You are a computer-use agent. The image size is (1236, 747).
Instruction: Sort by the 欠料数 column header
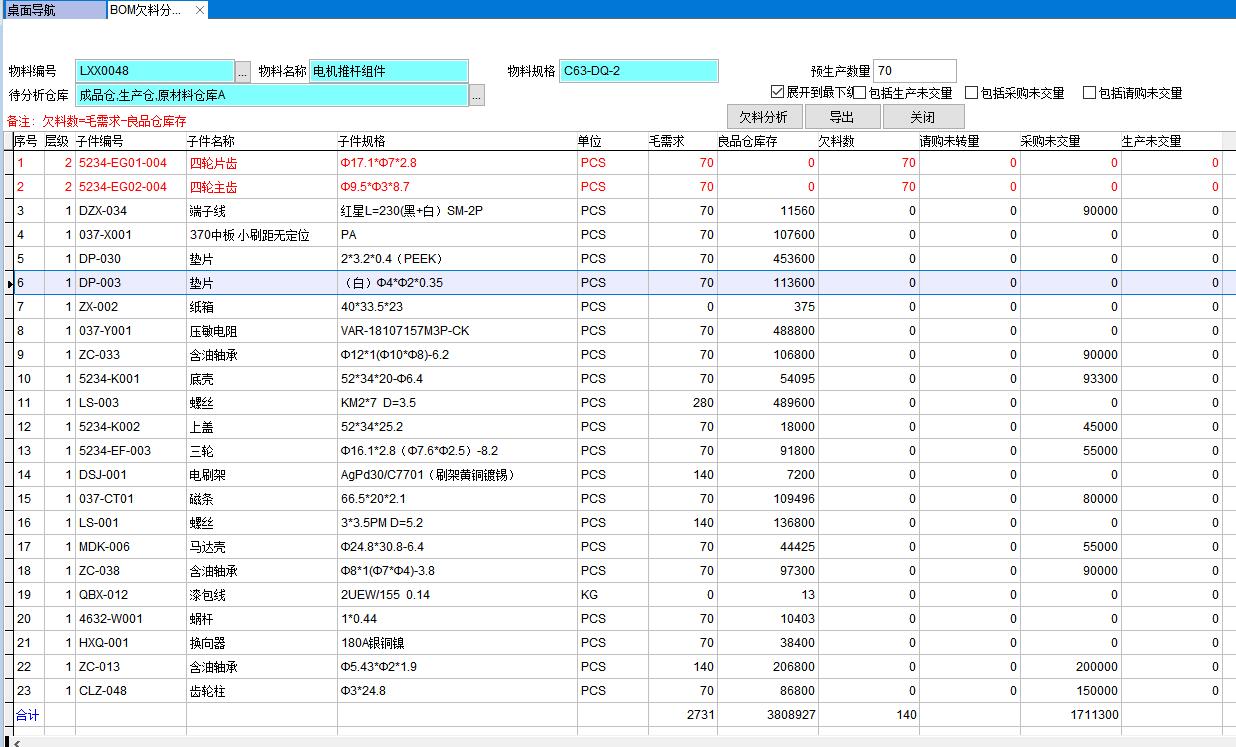(x=836, y=142)
